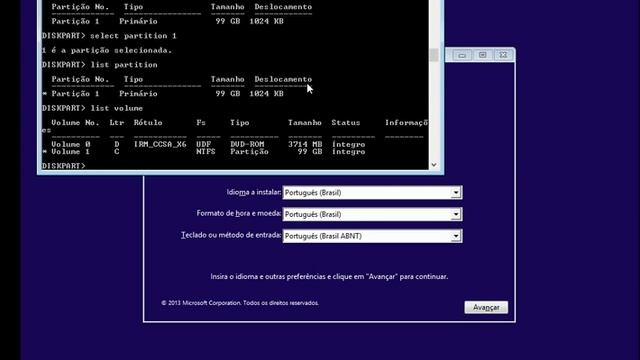This screenshot has width=640, height=360.
Task: Click the 'Formato de hora e moeda:' label
Action: (239, 213)
